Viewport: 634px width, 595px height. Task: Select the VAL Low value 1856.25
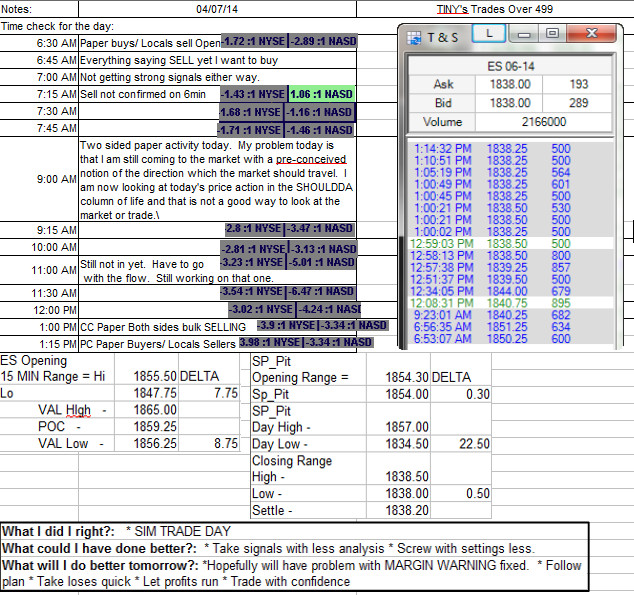[146, 443]
